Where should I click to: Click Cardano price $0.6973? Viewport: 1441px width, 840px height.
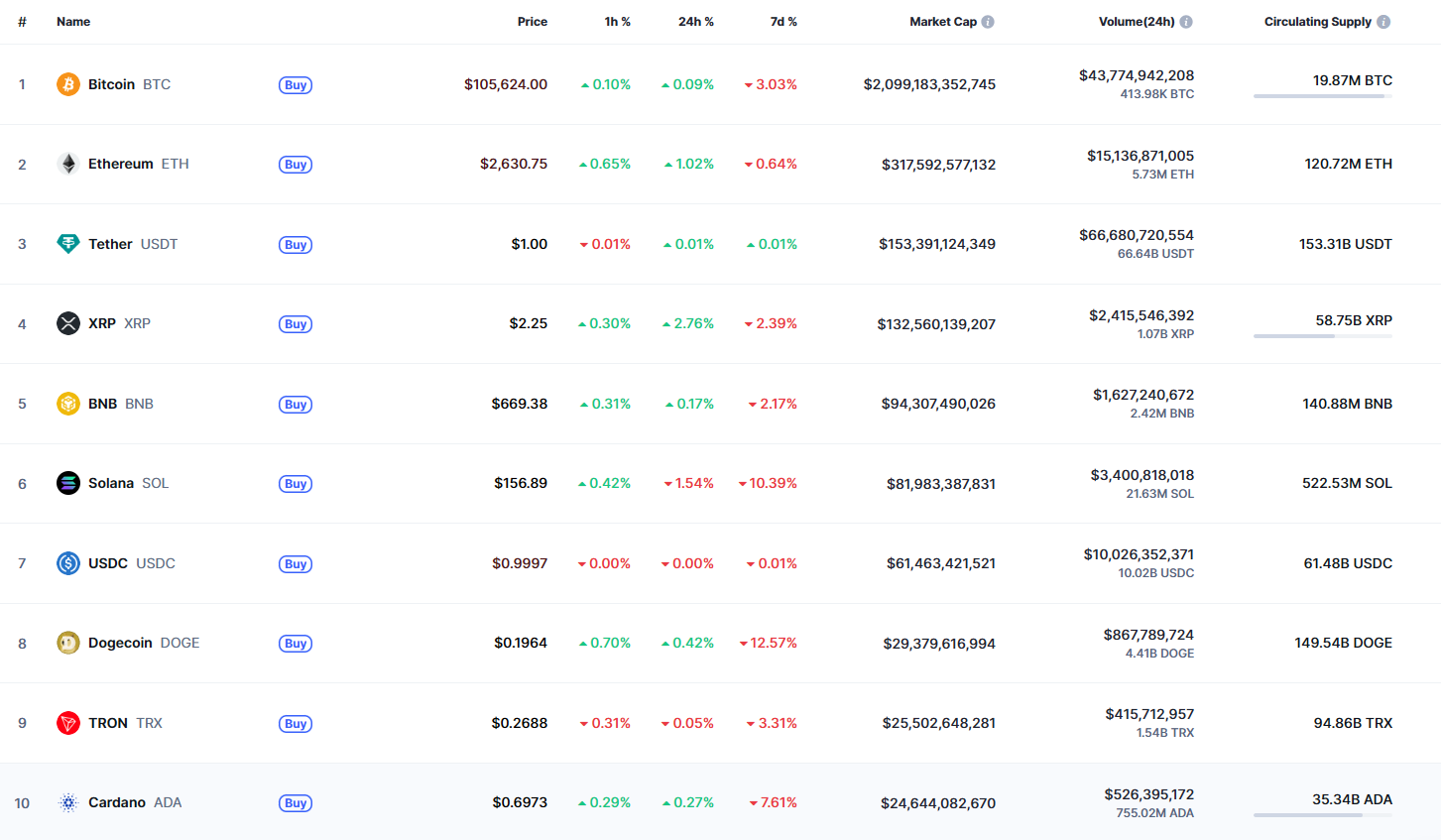[x=520, y=802]
